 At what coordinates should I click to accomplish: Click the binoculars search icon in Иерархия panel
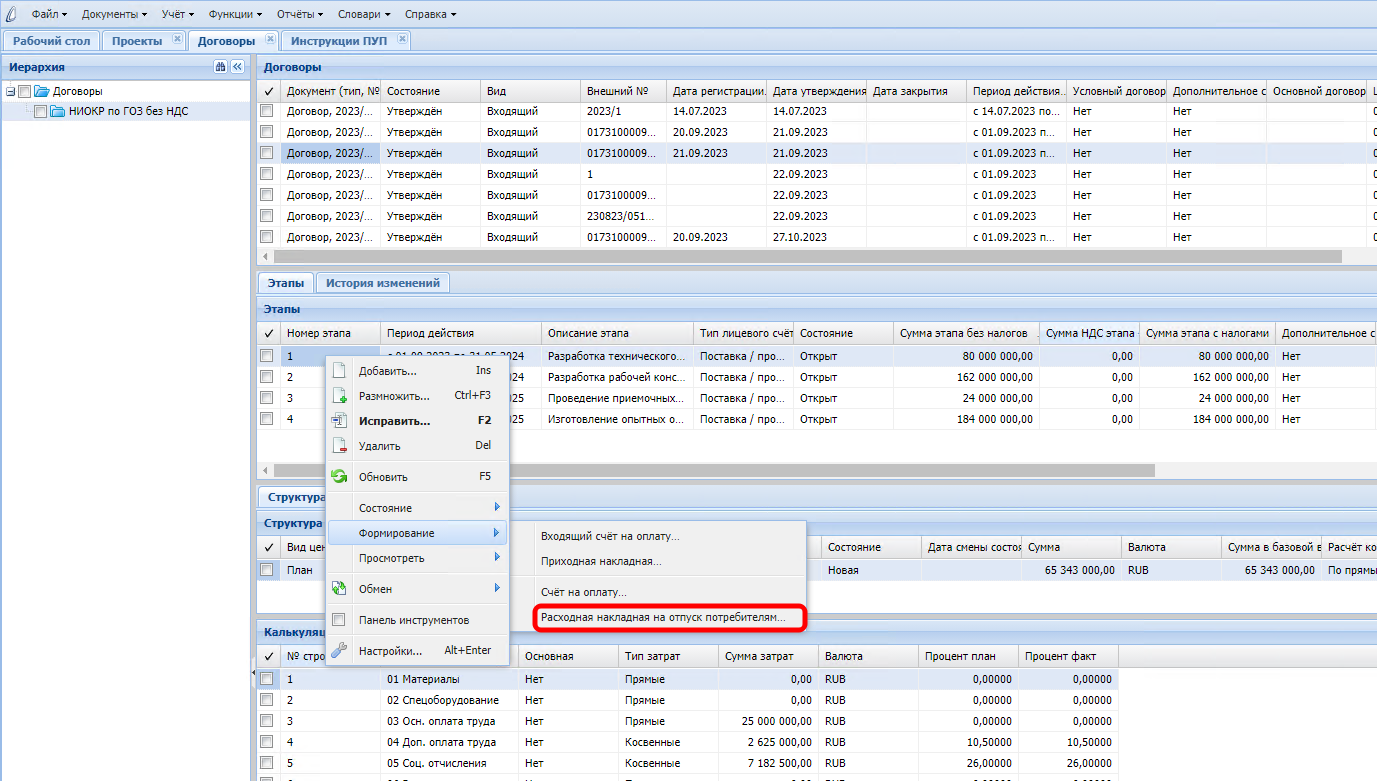220,67
